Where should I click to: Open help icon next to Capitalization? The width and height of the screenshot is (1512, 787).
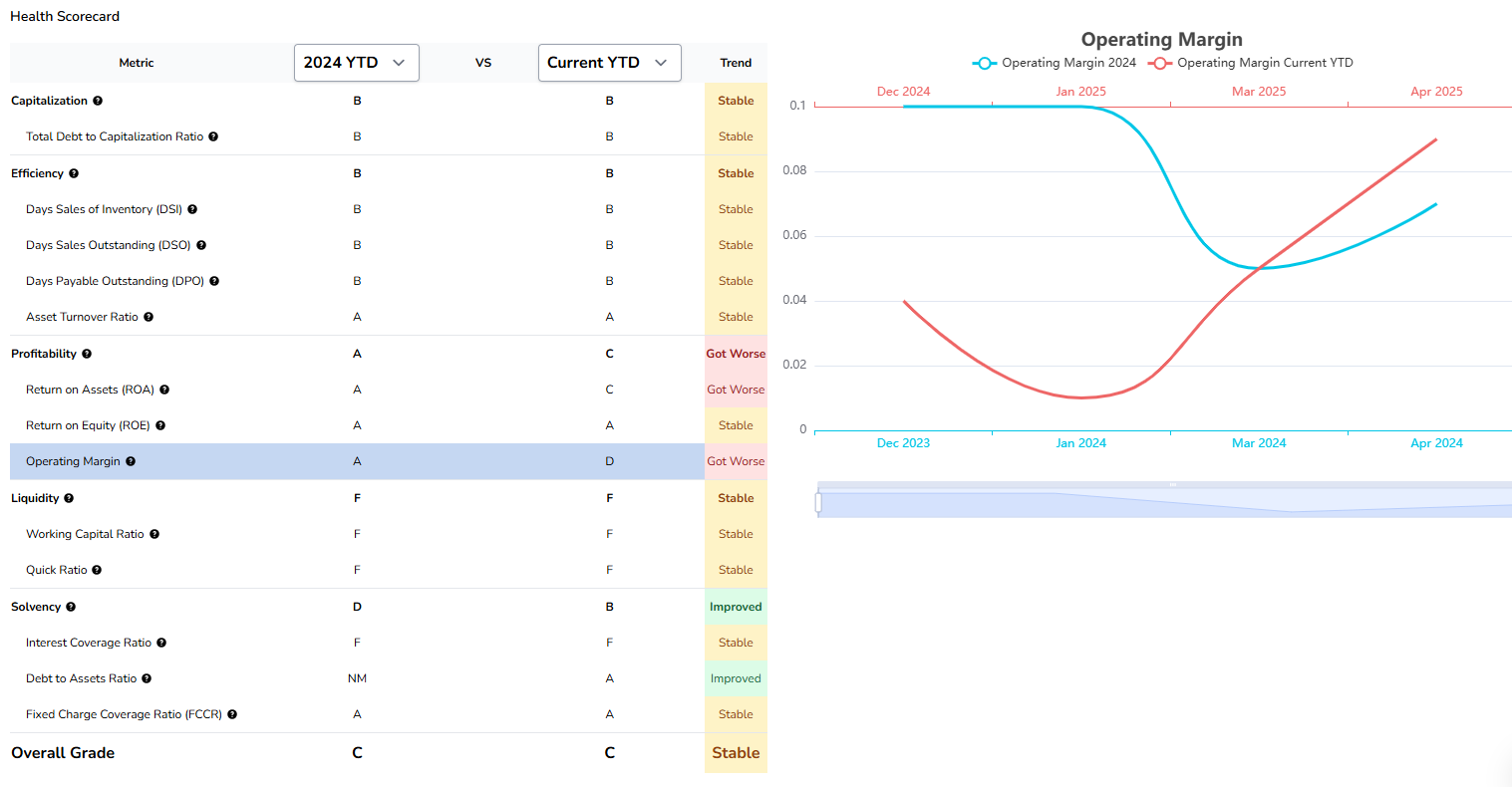[x=98, y=101]
